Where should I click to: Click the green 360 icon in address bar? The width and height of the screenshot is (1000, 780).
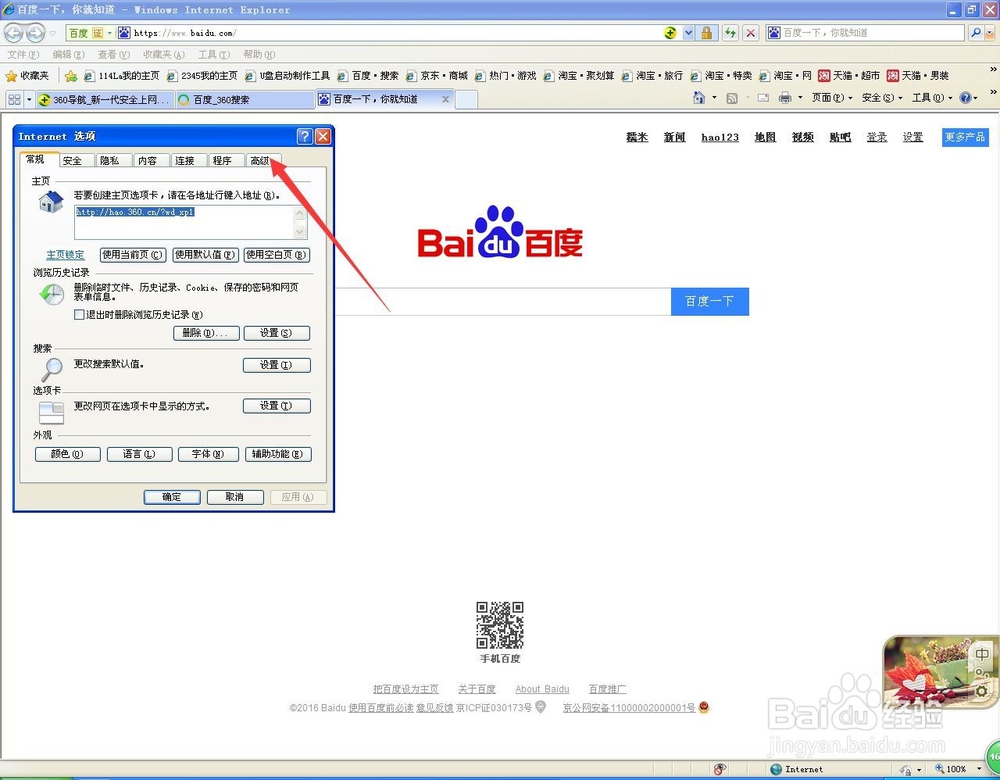pyautogui.click(x=670, y=33)
